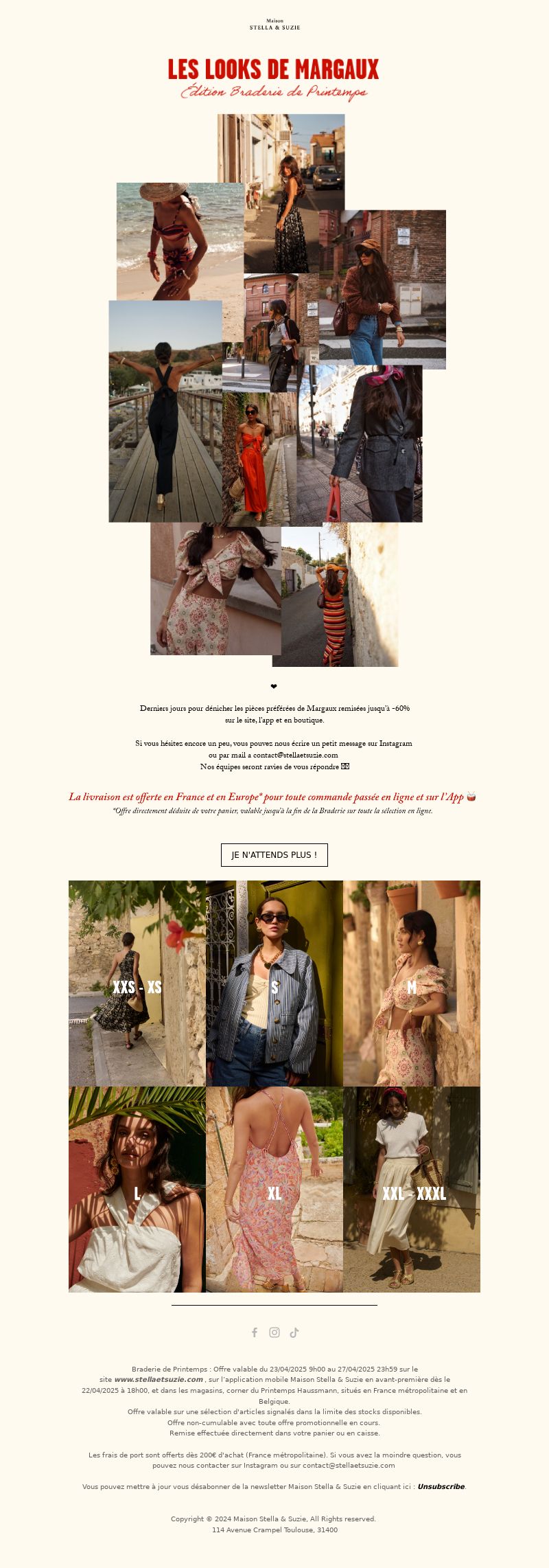The width and height of the screenshot is (549, 1568).
Task: Select the XXL - XXXL size tile
Action: (x=412, y=1190)
